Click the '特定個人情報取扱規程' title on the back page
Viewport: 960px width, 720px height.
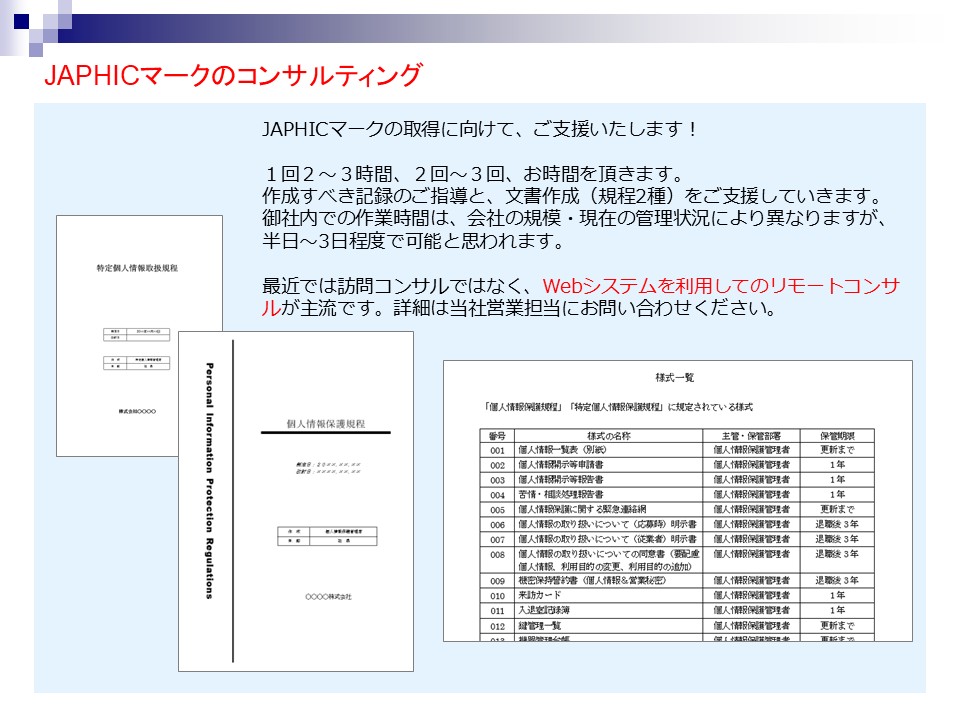(137, 268)
